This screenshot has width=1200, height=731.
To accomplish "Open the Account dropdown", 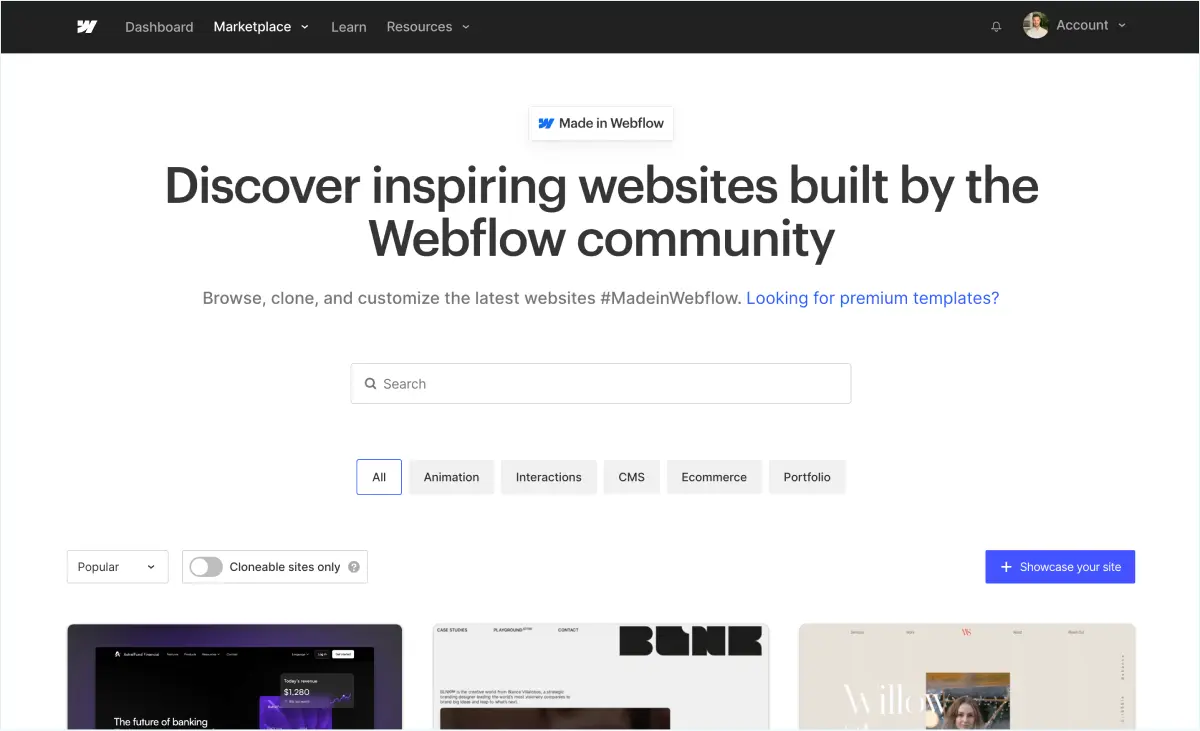I will pyautogui.click(x=1091, y=25).
